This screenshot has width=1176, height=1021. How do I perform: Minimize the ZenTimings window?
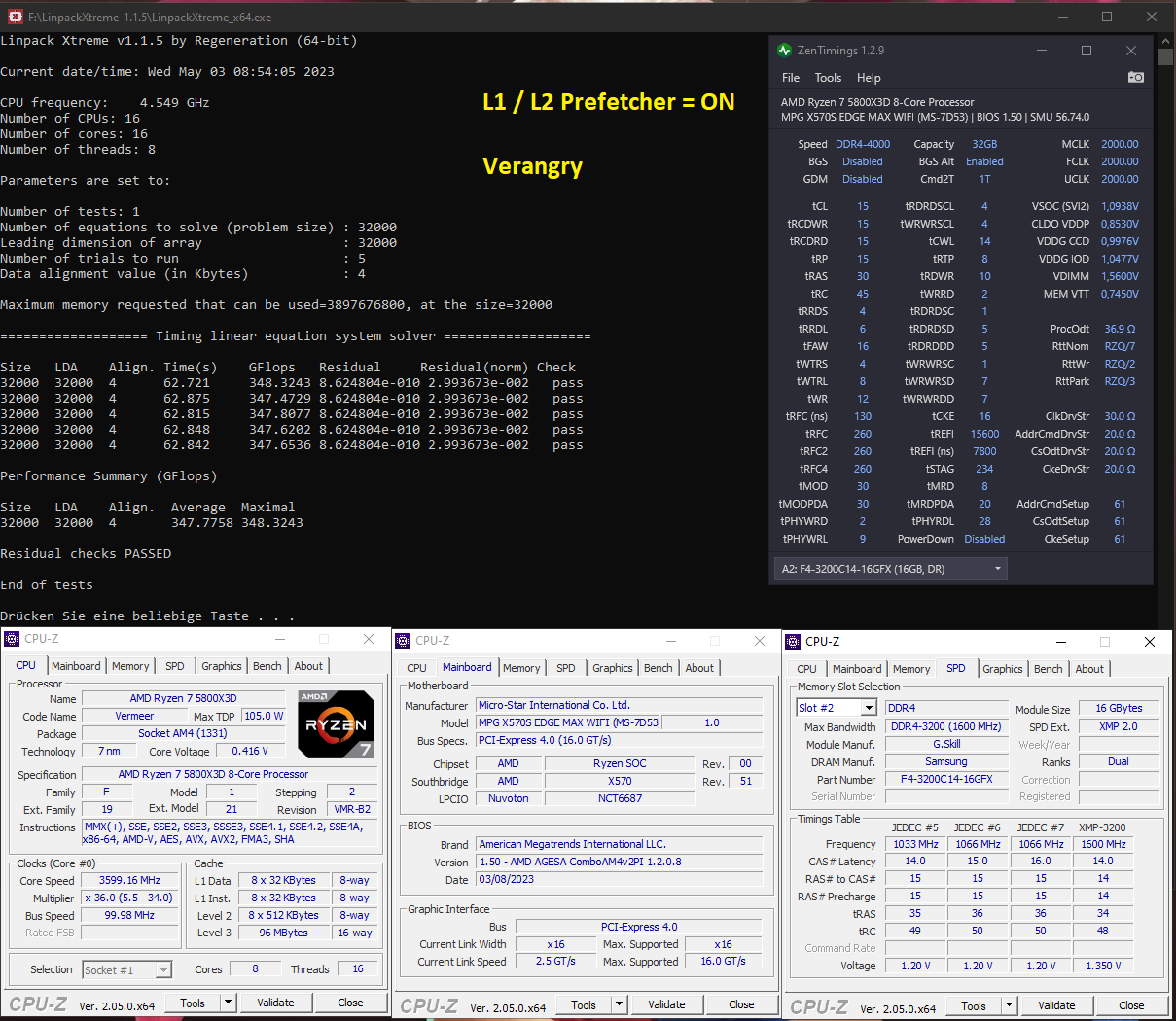click(x=1042, y=51)
